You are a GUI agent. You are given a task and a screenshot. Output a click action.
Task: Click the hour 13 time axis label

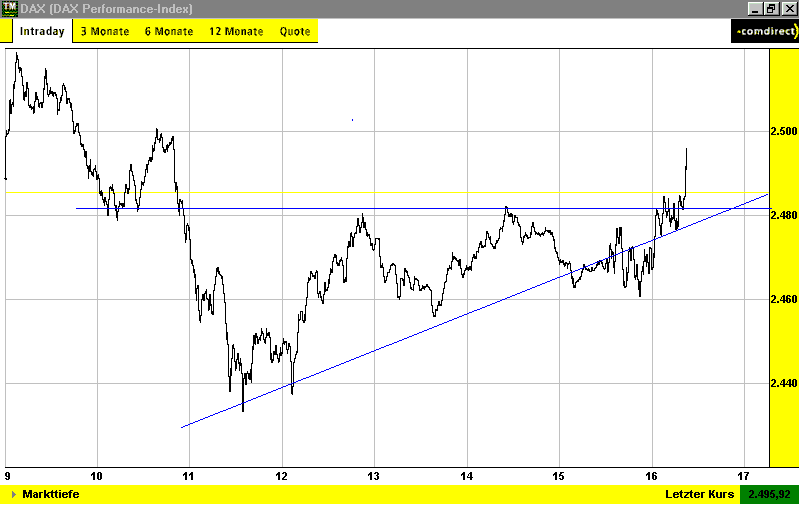coord(374,476)
